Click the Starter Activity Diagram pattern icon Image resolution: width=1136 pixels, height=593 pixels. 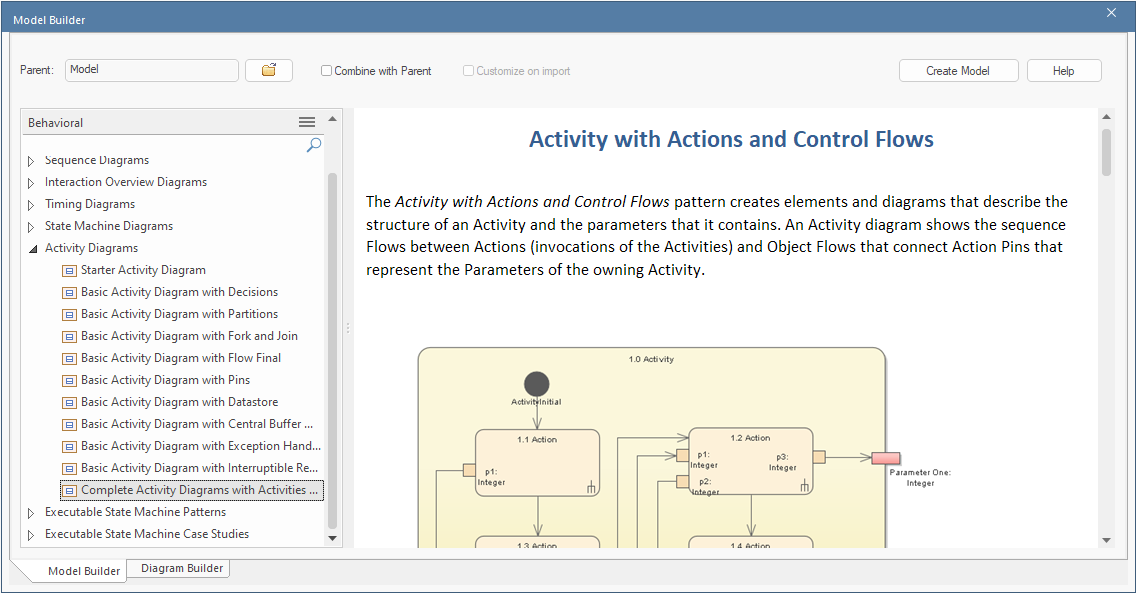[x=69, y=270]
